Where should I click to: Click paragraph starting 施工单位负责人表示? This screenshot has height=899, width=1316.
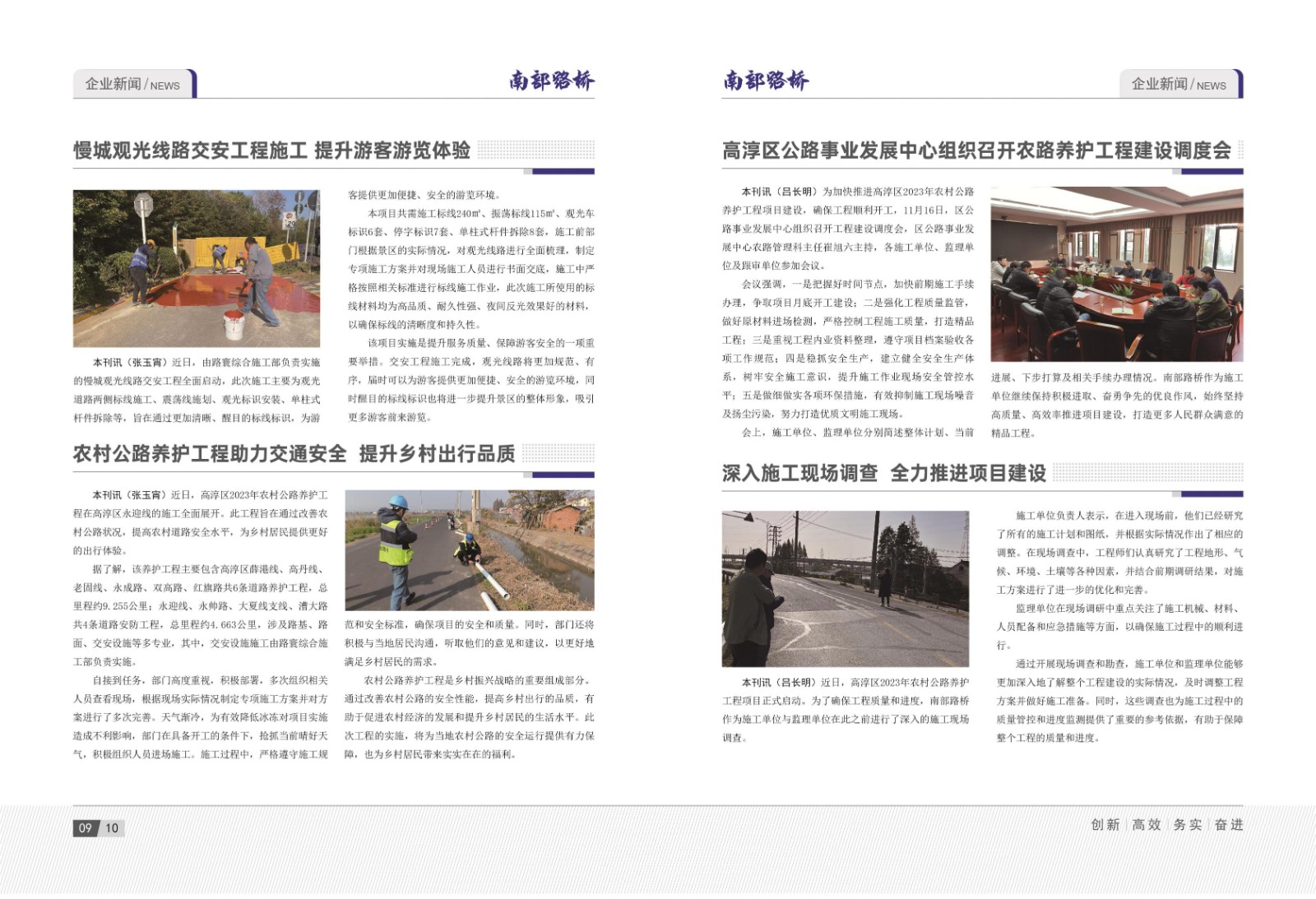tap(1119, 553)
